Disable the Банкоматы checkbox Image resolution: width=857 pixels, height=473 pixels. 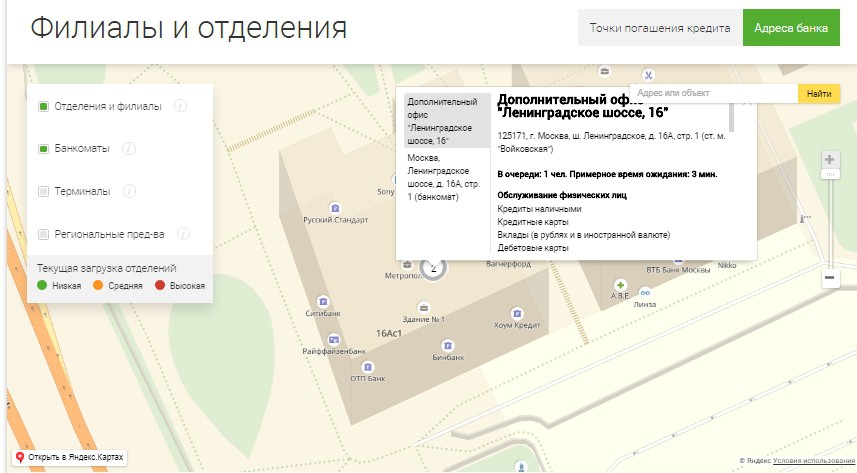click(x=43, y=149)
